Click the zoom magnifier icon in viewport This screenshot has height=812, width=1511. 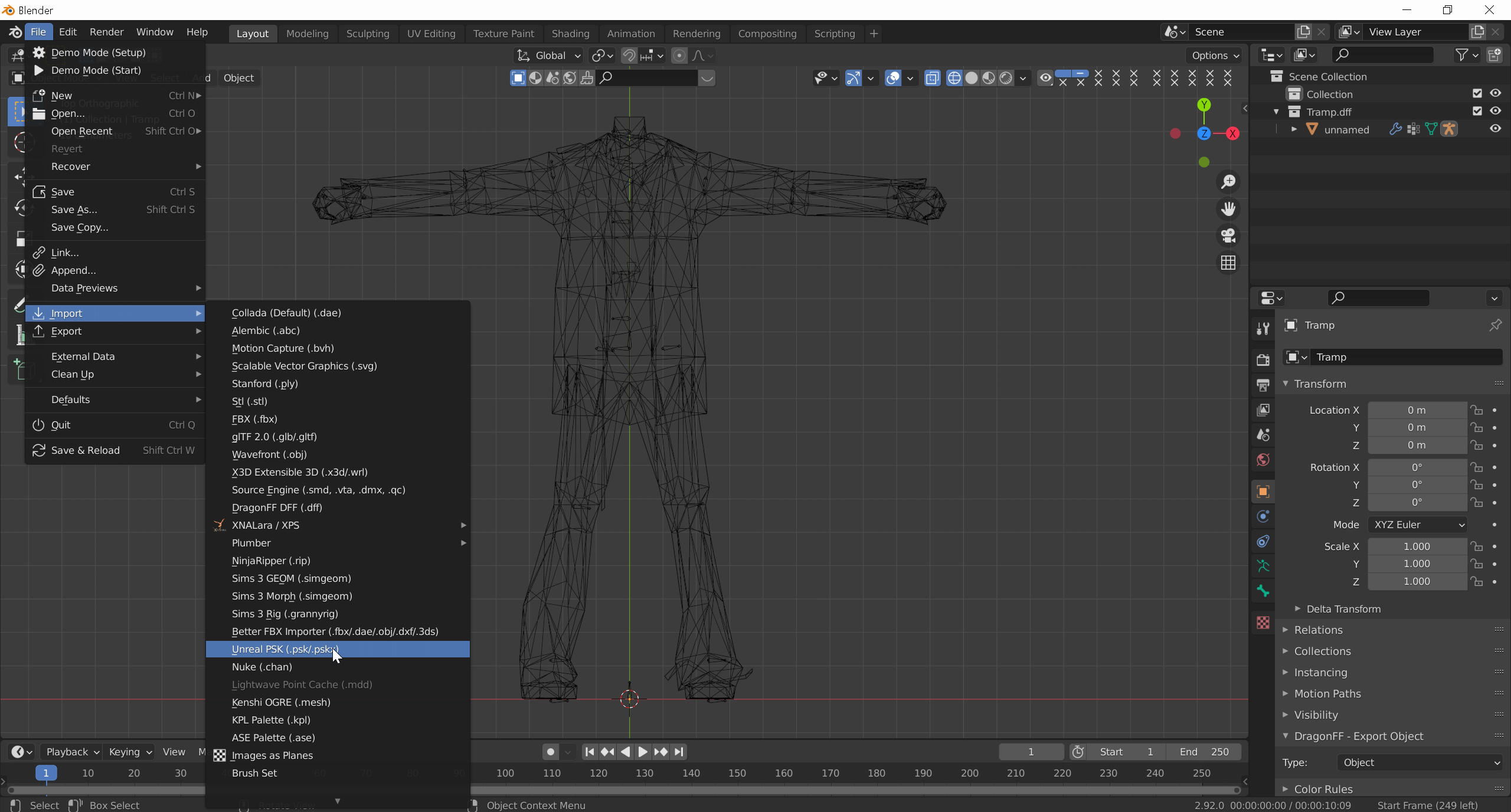(1228, 182)
